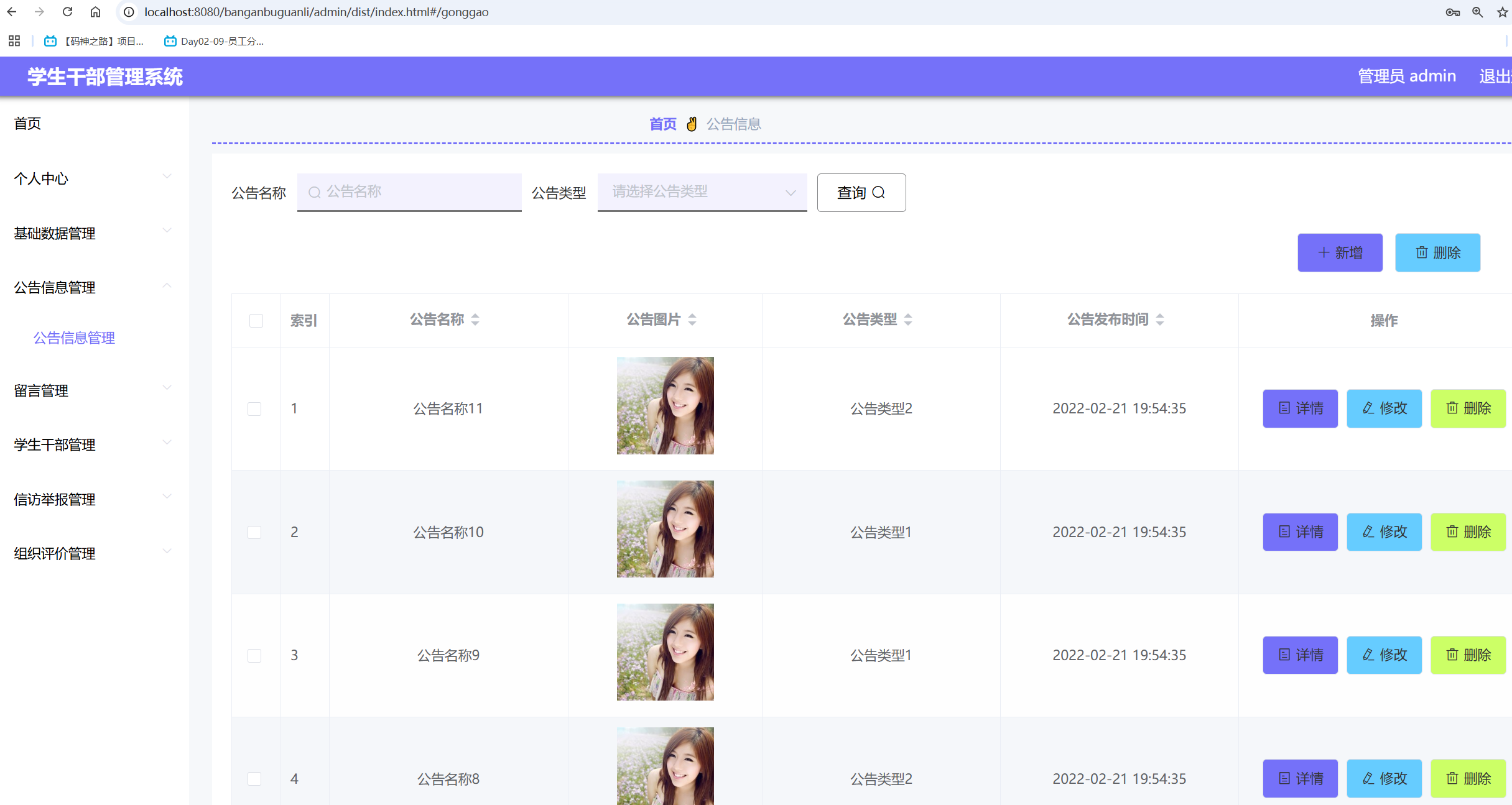The image size is (1512, 805).
Task: Open the 公告类型 dropdown selector
Action: click(702, 192)
